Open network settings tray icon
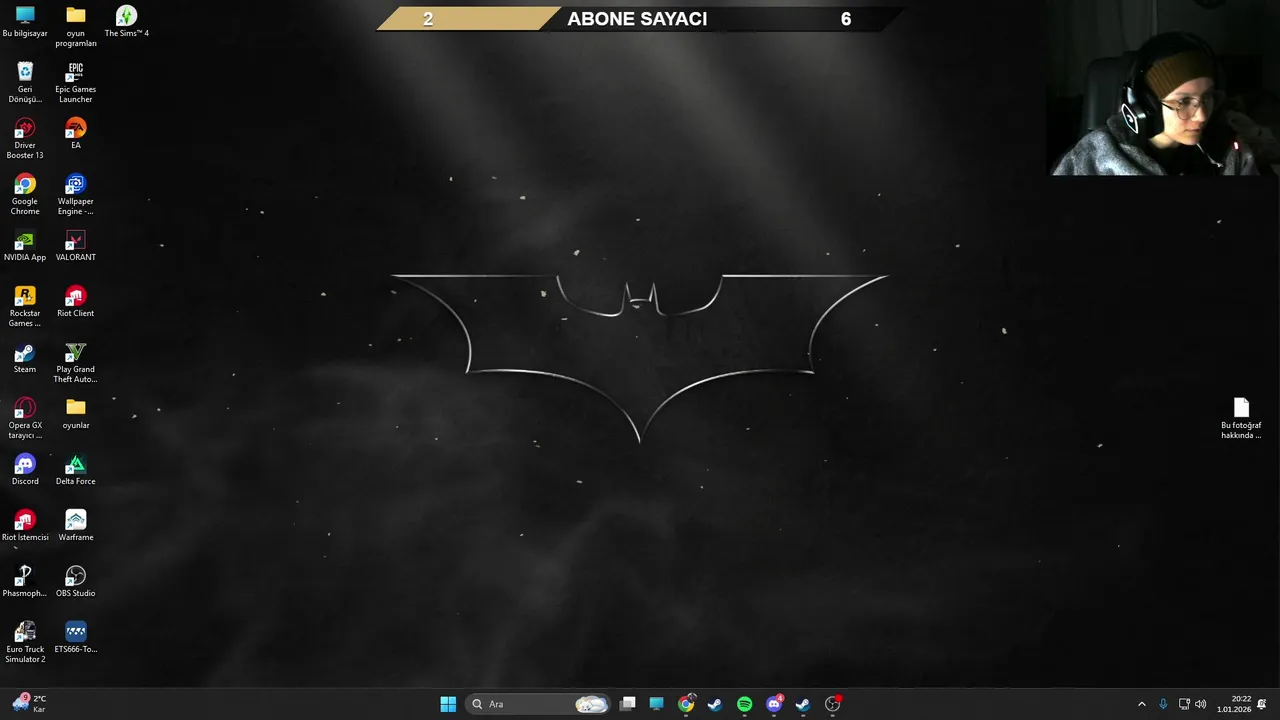 click(1184, 704)
